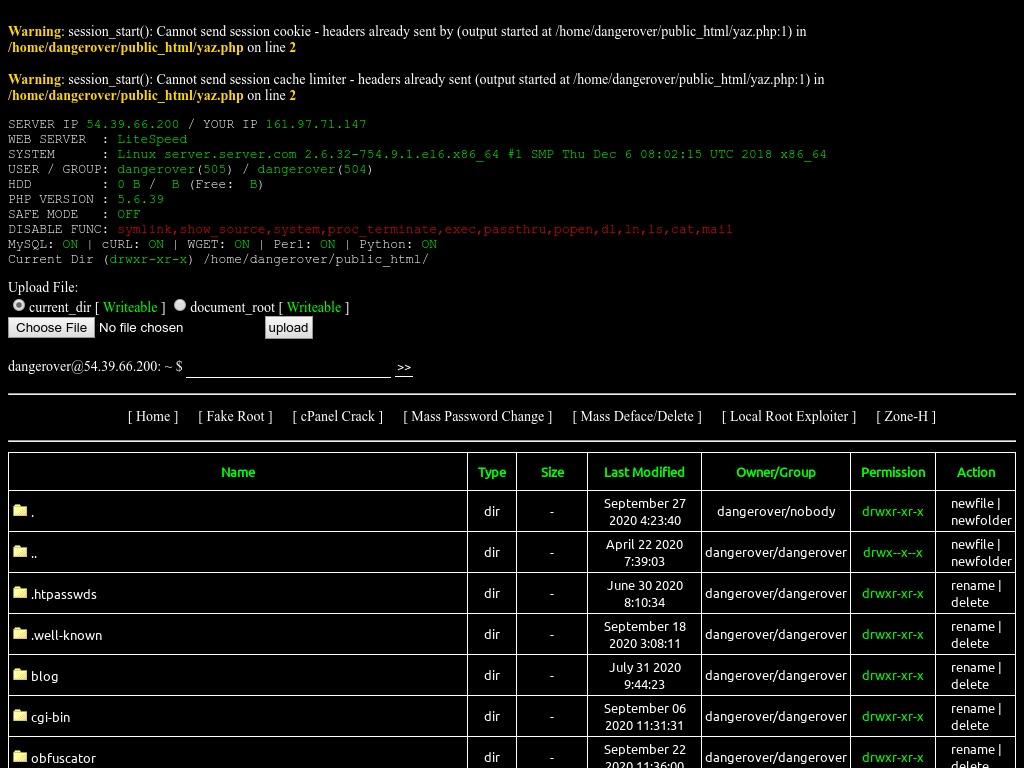Click 'dangerover/nobody' owner cell

tap(776, 511)
